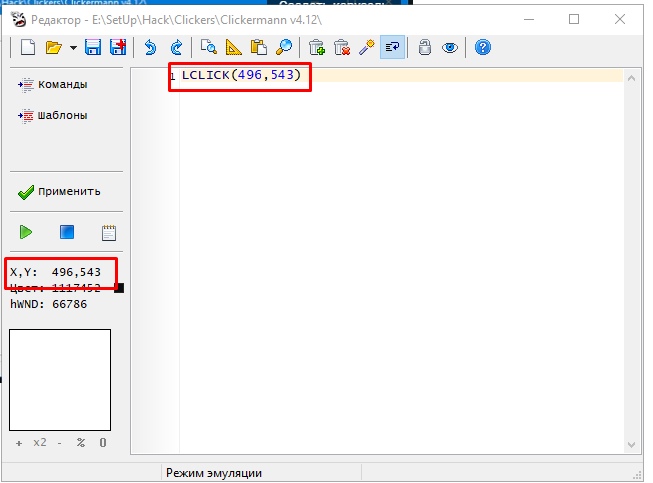This screenshot has width=653, height=483.
Task: Click the white magnifier preview box
Action: pos(60,380)
